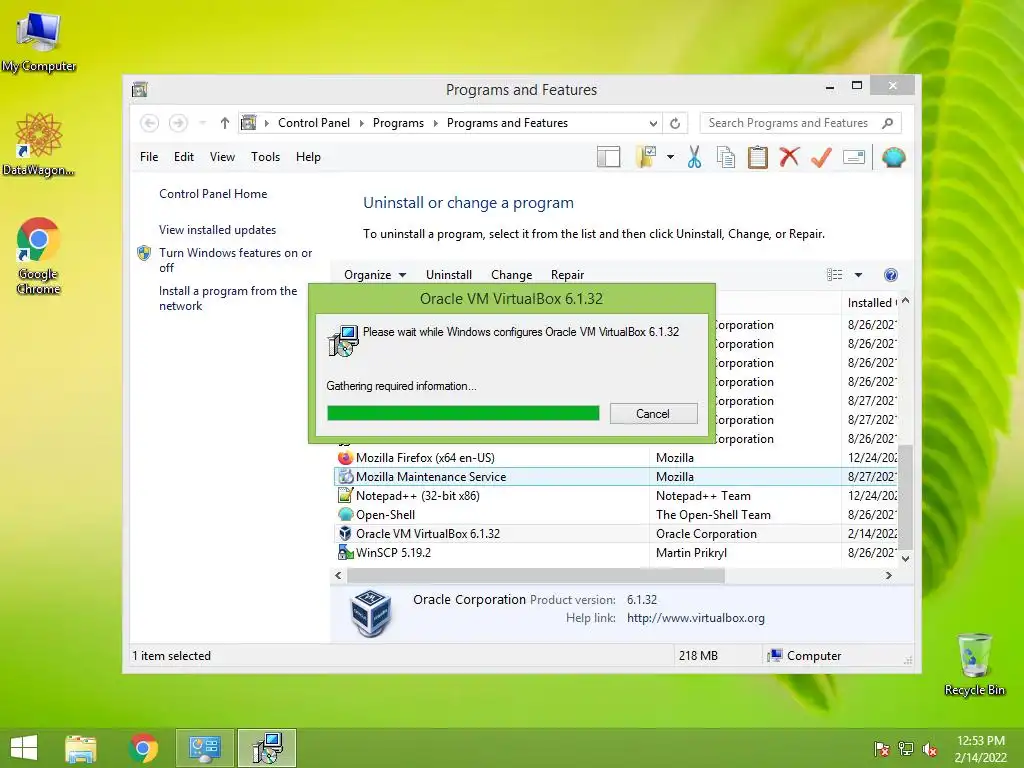Open the Edit menu
The height and width of the screenshot is (768, 1024).
[x=184, y=157]
